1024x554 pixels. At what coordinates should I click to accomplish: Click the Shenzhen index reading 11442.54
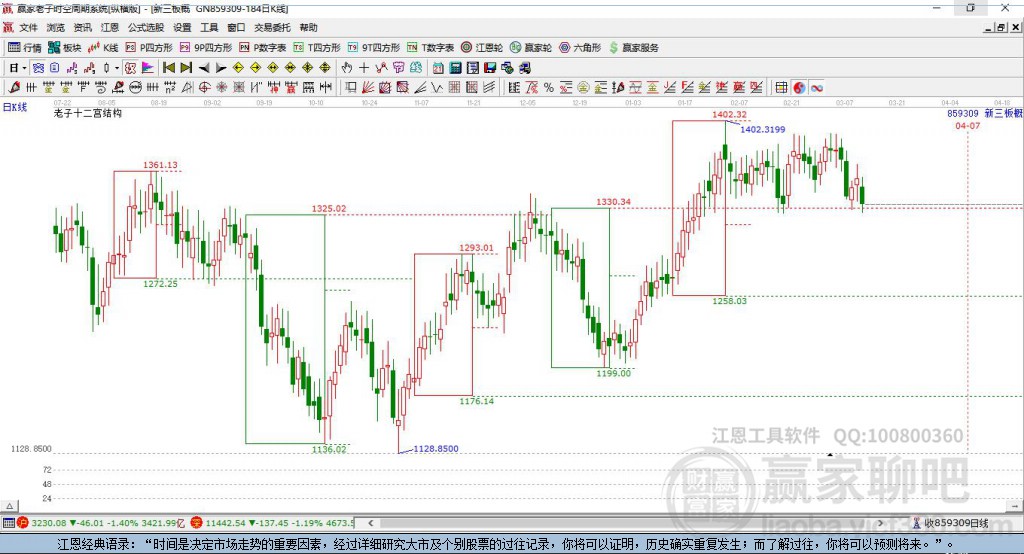[x=227, y=523]
